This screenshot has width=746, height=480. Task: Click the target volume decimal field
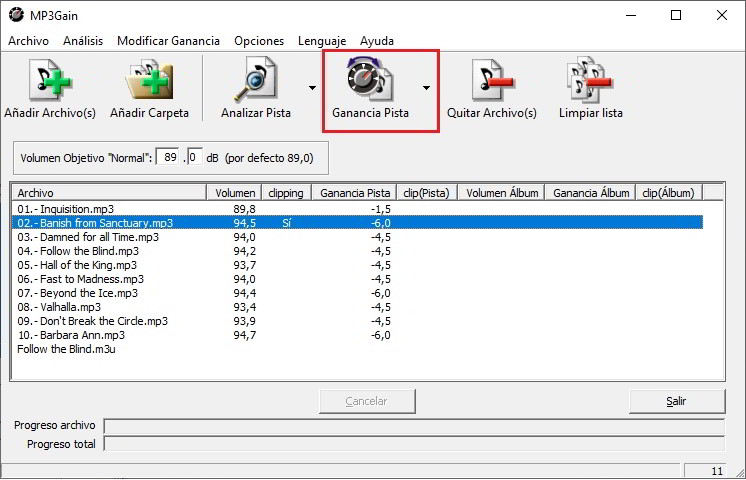193,157
